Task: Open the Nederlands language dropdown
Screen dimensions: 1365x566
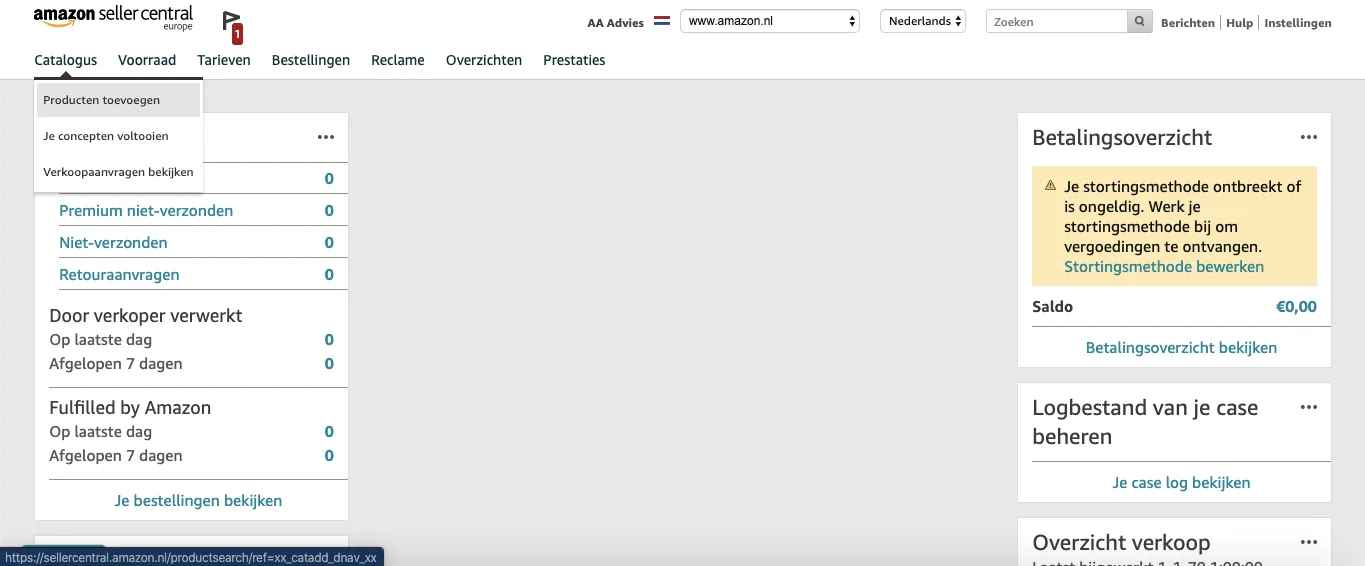Action: (x=923, y=21)
